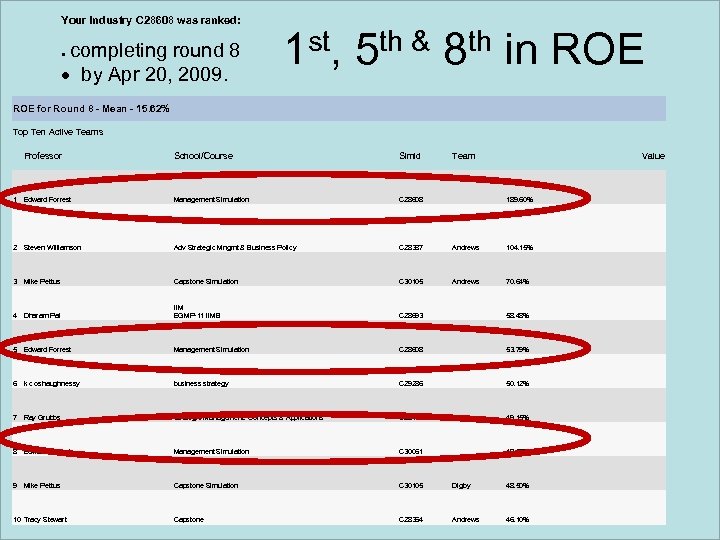Click the value in rank 3 Mike Pettus row
The height and width of the screenshot is (540, 720).
[518, 281]
